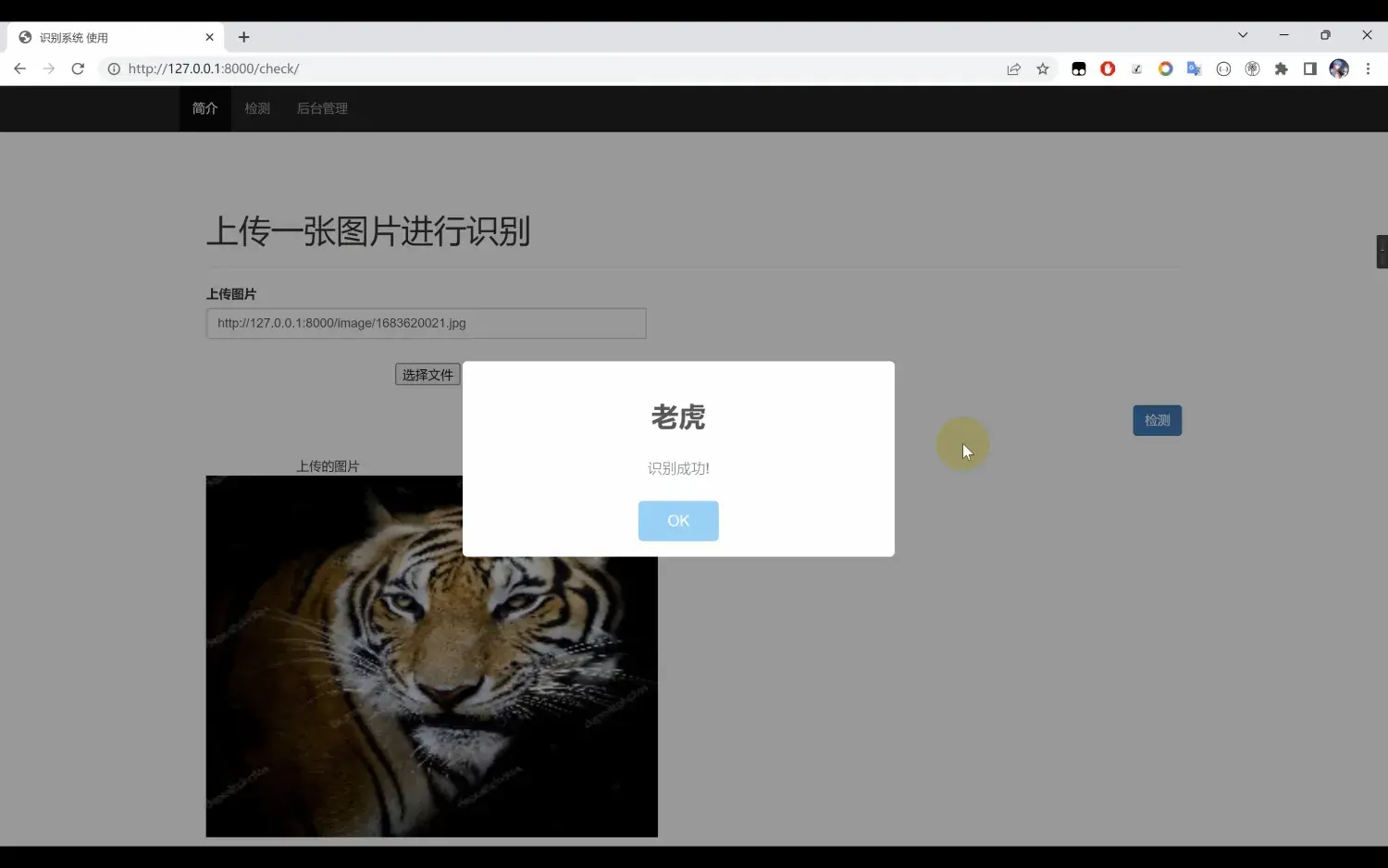The height and width of the screenshot is (868, 1388).
Task: Click the profile avatar icon
Action: tap(1339, 68)
